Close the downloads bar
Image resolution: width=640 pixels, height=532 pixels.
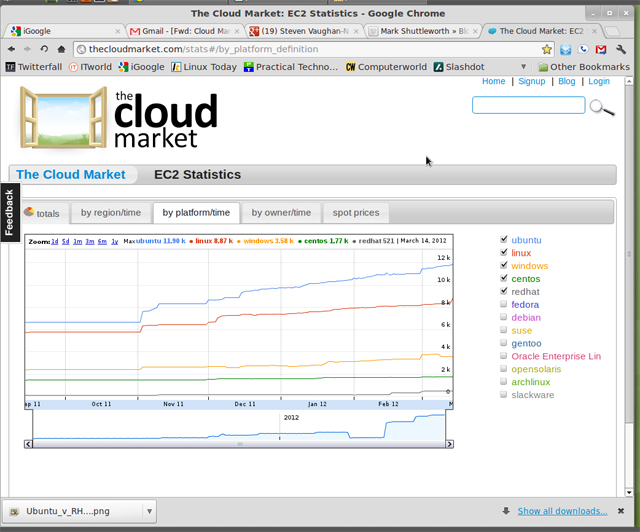pos(621,511)
